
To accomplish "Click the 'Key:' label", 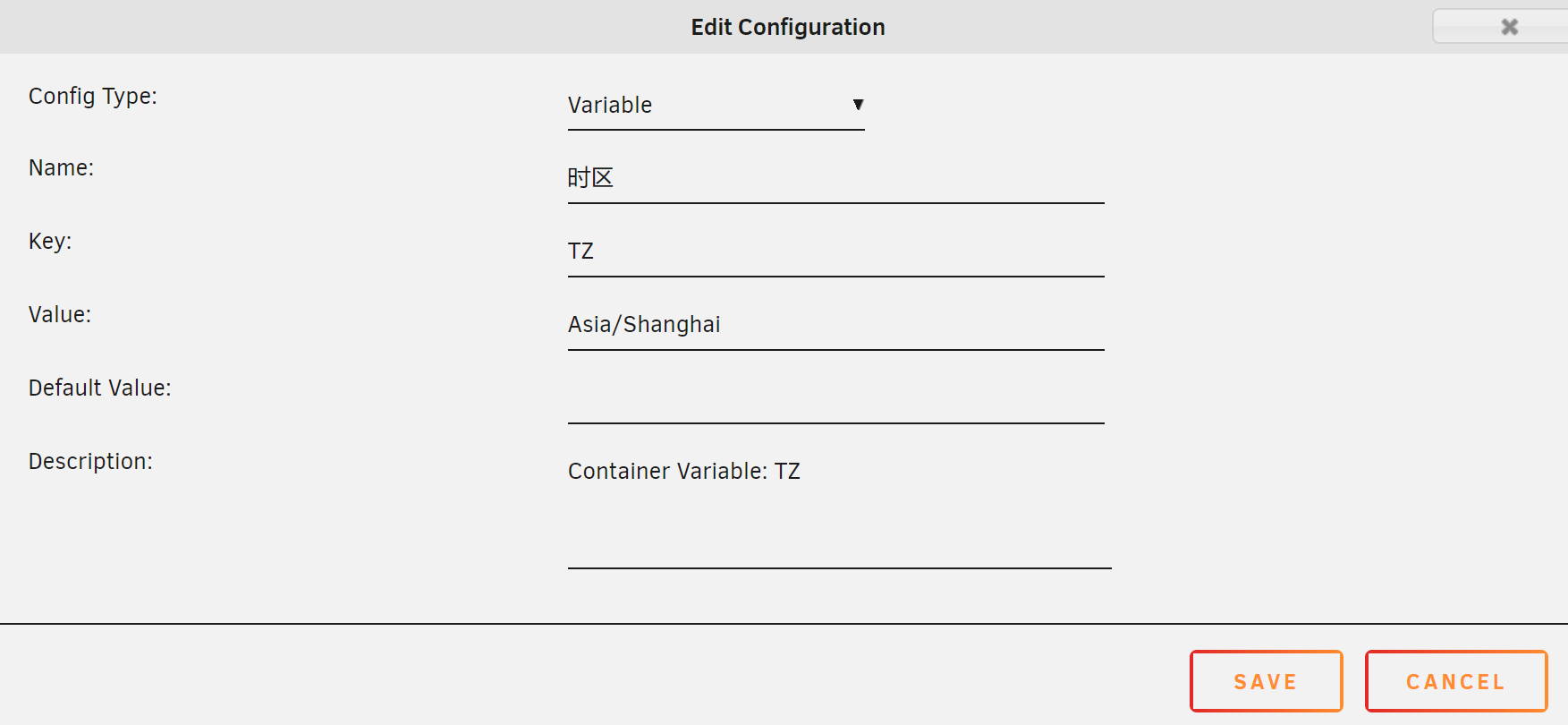I will pyautogui.click(x=50, y=242).
